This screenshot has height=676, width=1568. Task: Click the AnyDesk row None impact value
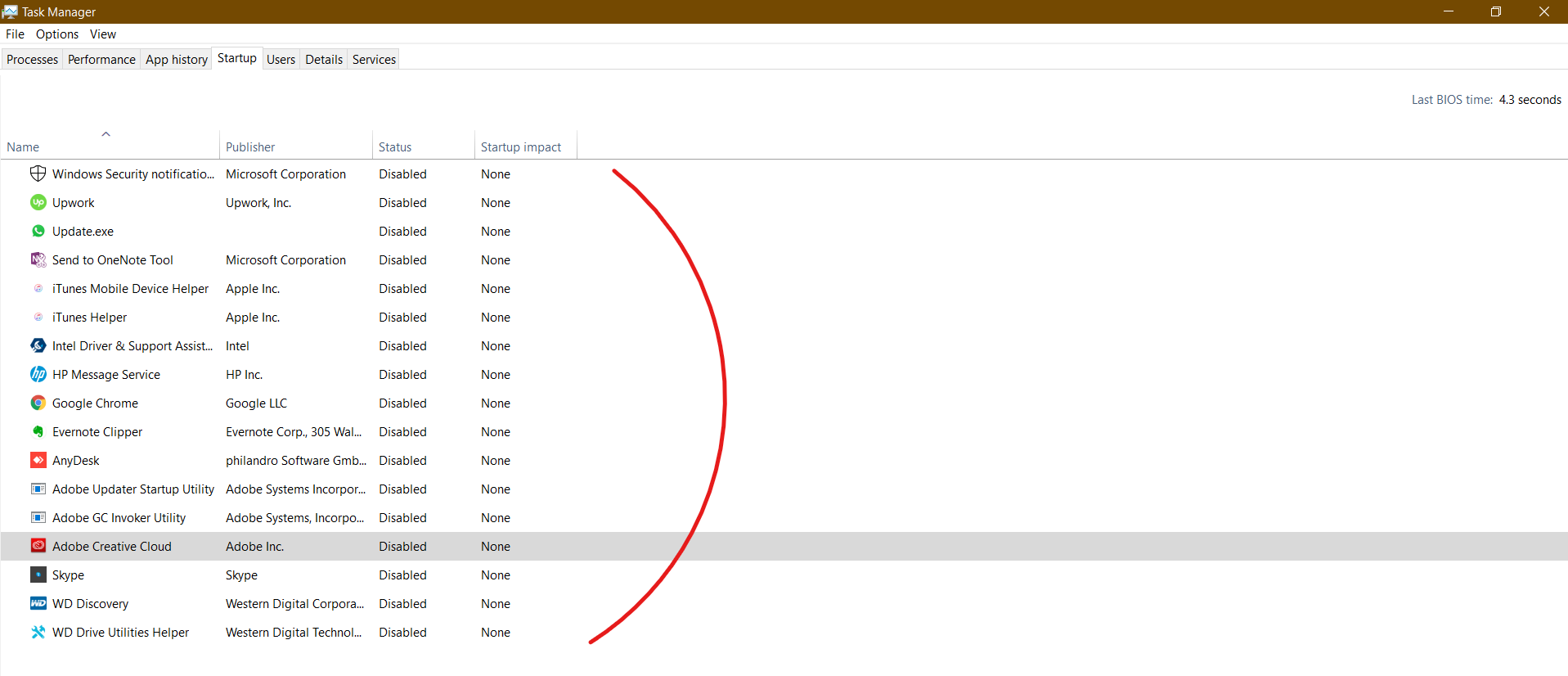[496, 460]
